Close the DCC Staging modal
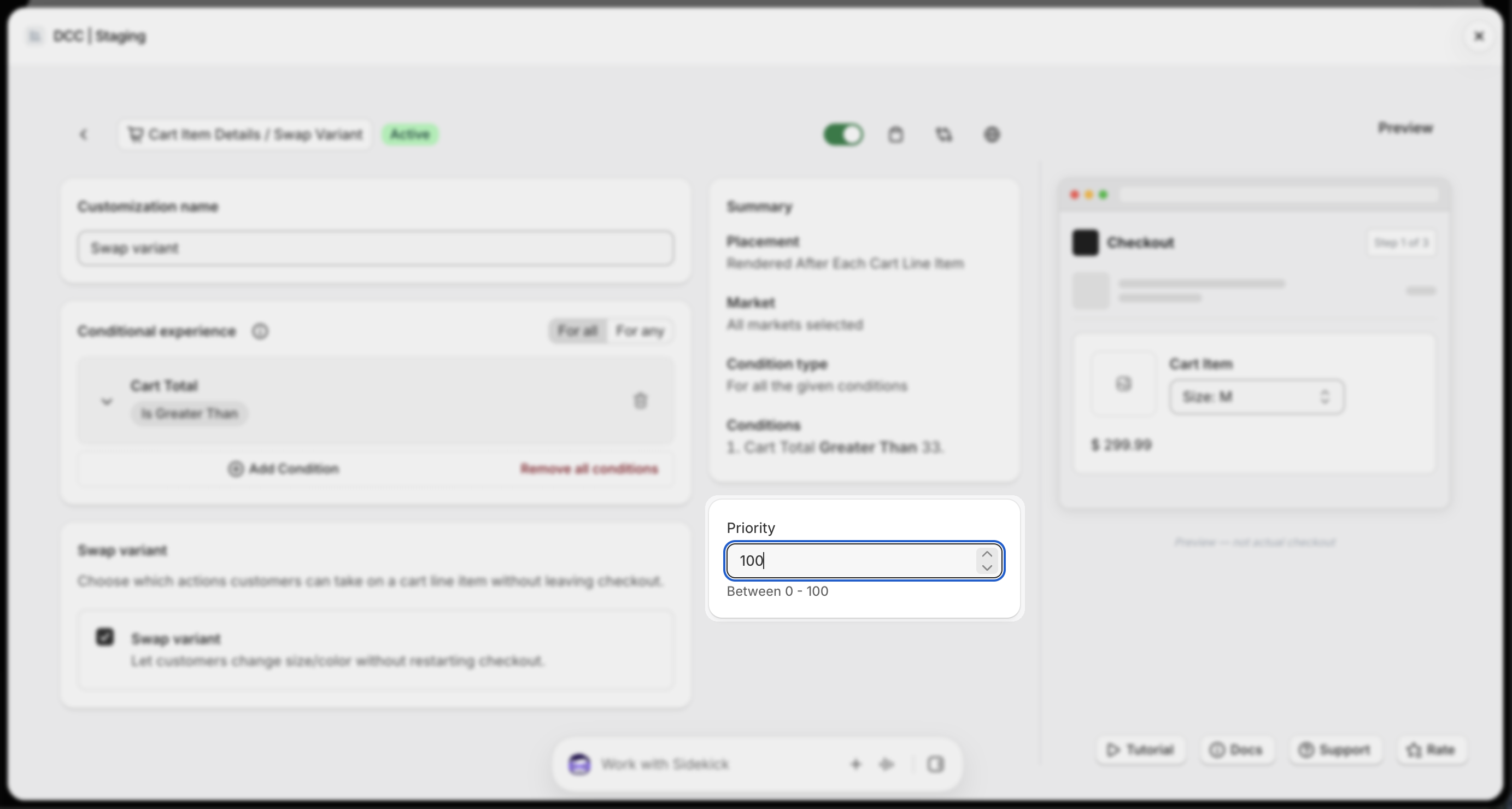1512x809 pixels. click(x=1479, y=37)
